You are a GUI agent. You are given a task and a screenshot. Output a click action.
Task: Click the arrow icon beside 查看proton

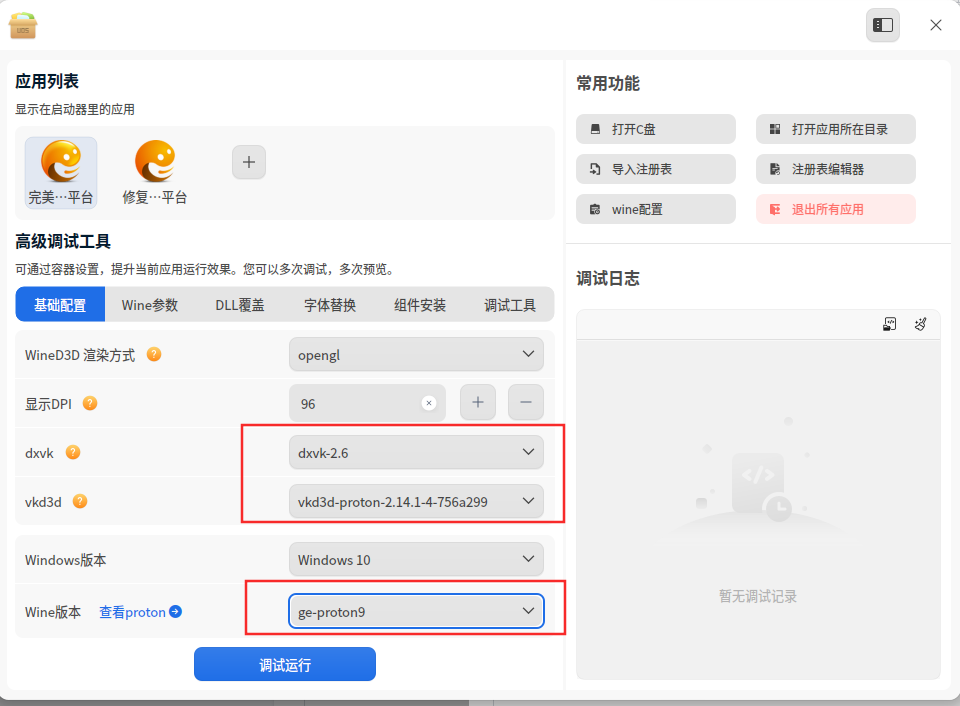175,612
